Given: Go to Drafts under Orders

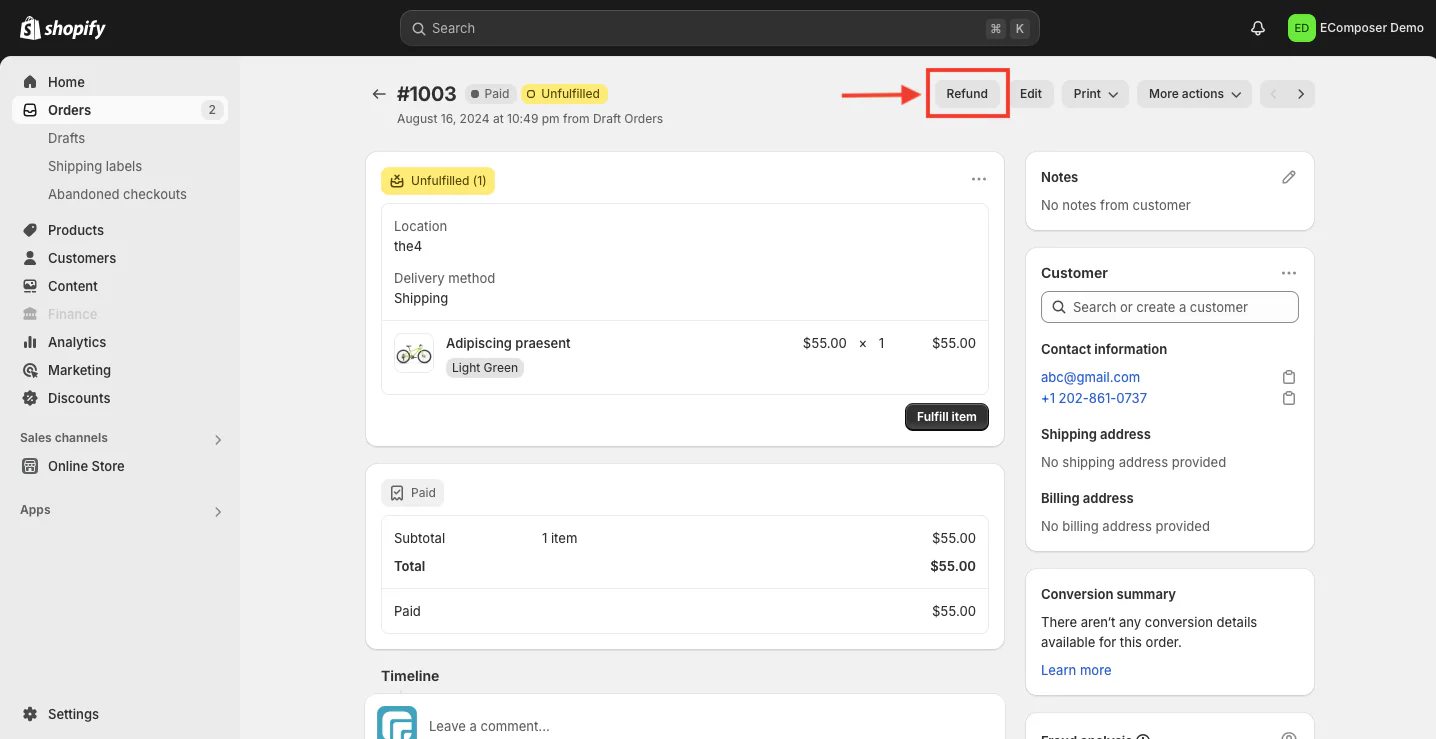Looking at the screenshot, I should [x=66, y=138].
